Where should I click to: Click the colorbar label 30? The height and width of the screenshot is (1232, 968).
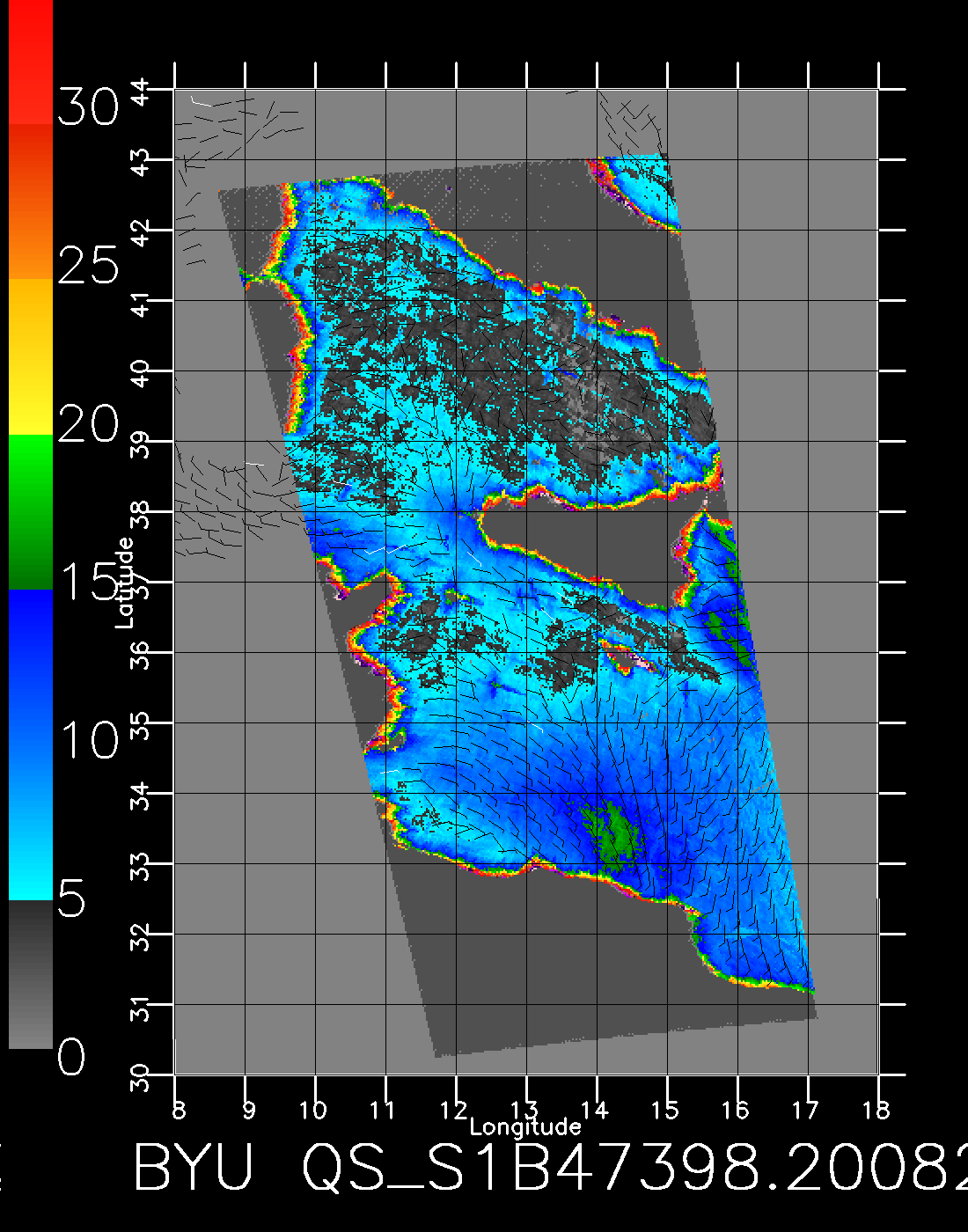pos(88,107)
